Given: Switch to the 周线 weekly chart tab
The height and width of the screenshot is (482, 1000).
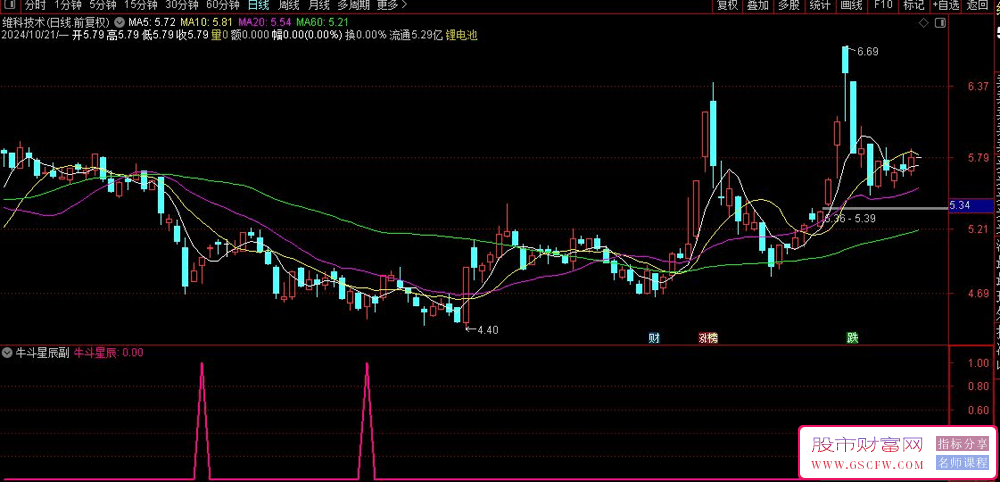Looking at the screenshot, I should pos(288,6).
